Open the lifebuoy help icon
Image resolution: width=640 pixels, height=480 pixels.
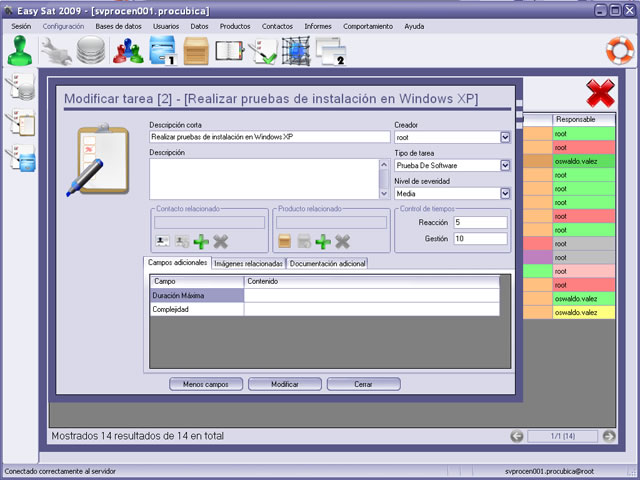pyautogui.click(x=620, y=51)
